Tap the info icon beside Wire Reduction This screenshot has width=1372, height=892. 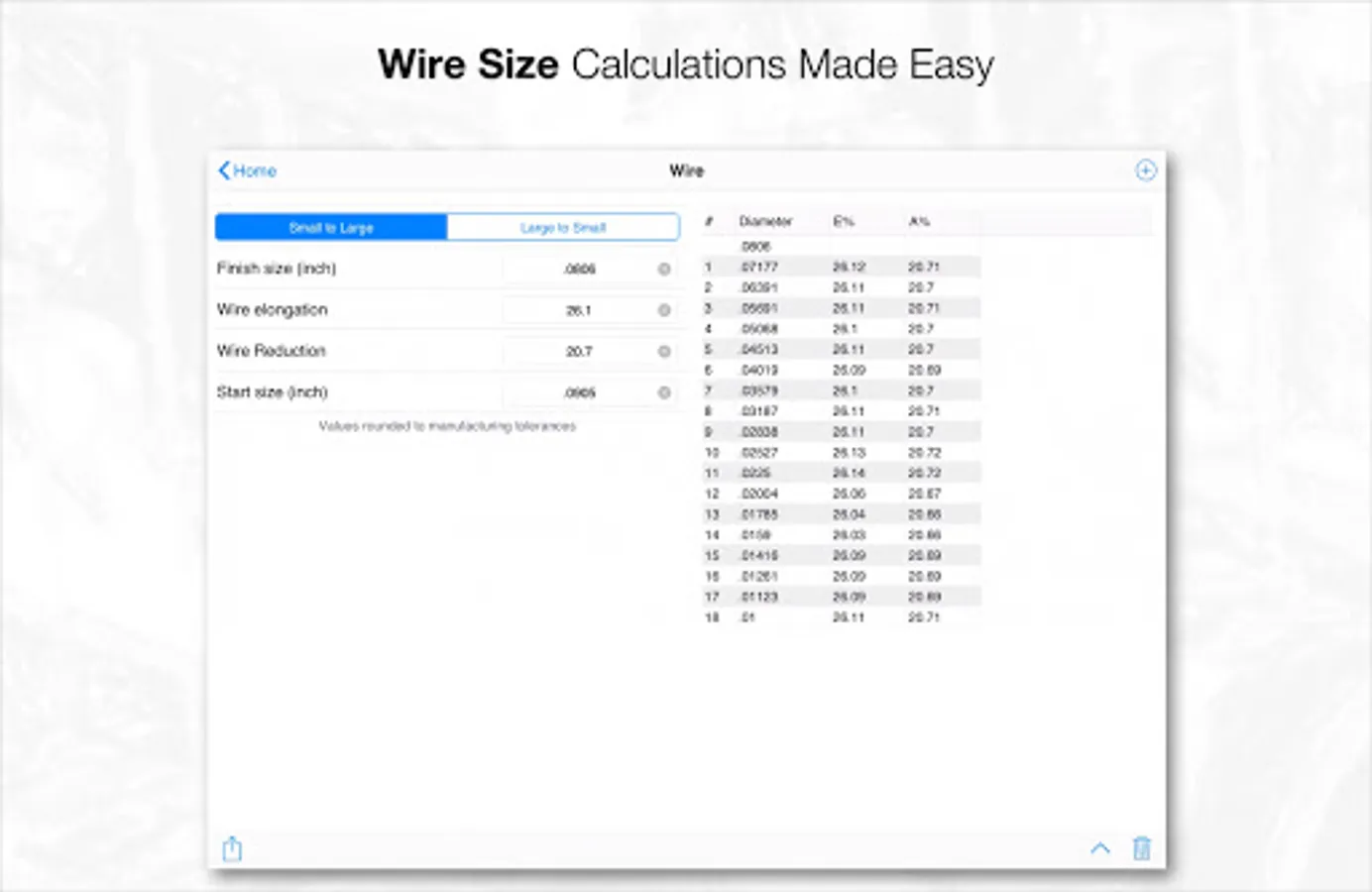coord(663,351)
